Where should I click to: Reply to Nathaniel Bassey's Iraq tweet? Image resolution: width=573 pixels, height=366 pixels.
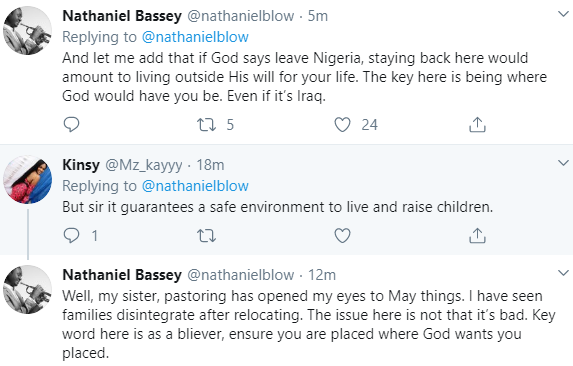(x=71, y=125)
